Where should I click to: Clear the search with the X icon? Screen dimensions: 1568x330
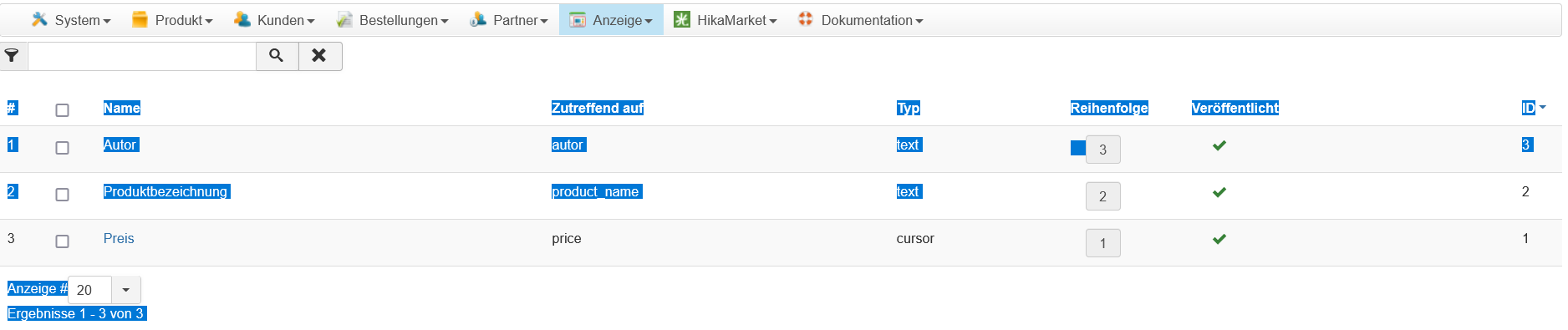pos(319,56)
